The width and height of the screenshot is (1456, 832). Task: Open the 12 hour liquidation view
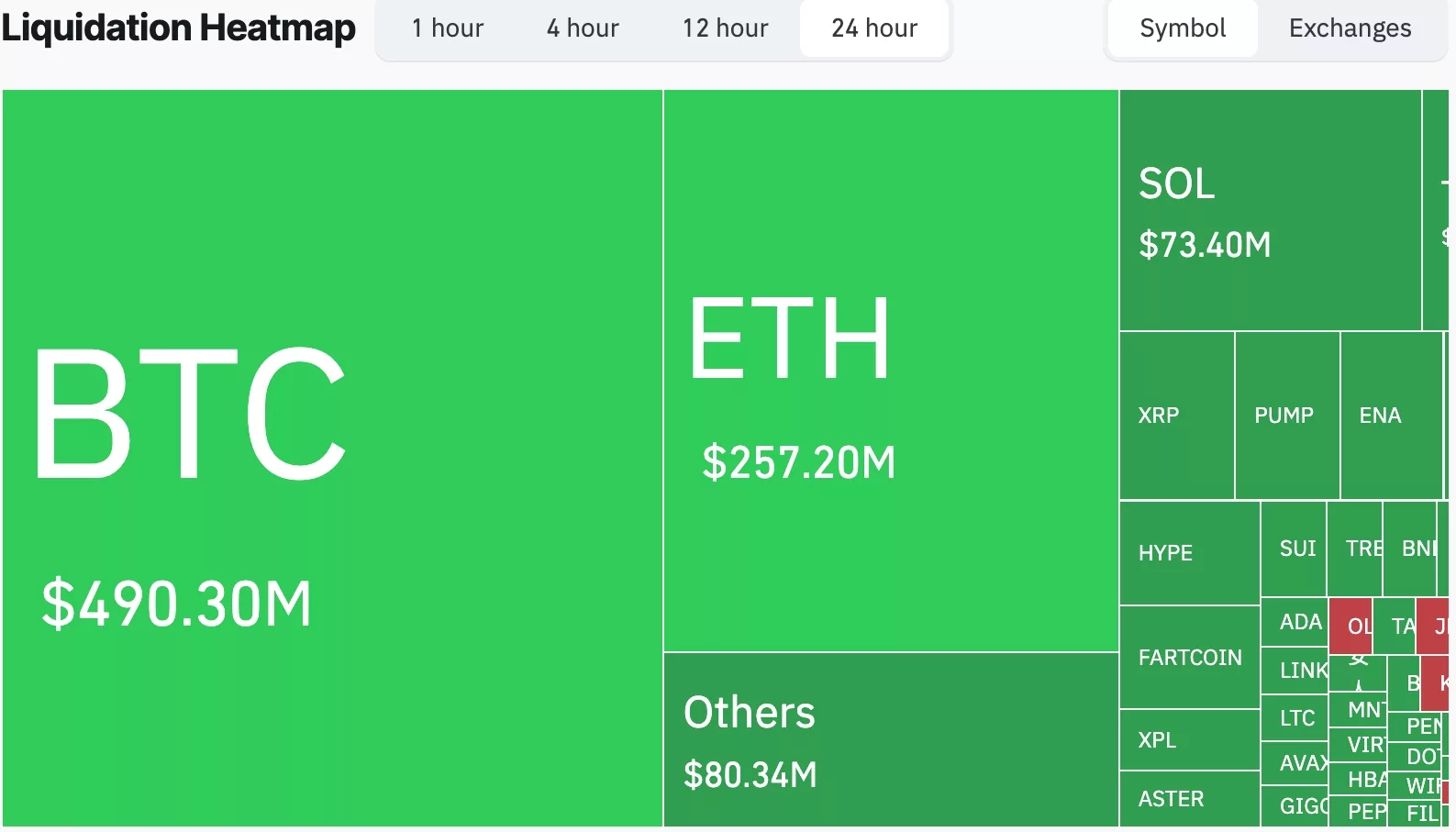click(x=724, y=28)
